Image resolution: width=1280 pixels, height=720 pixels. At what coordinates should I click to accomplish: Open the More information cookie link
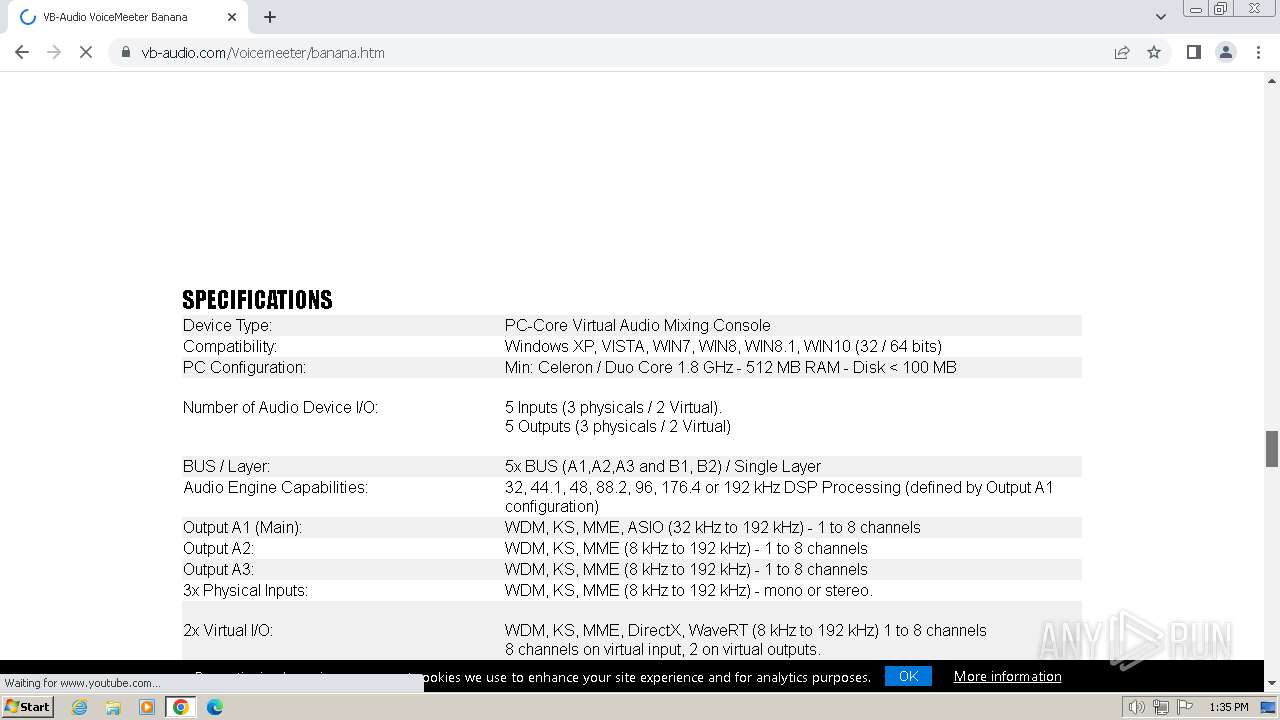click(x=1007, y=676)
